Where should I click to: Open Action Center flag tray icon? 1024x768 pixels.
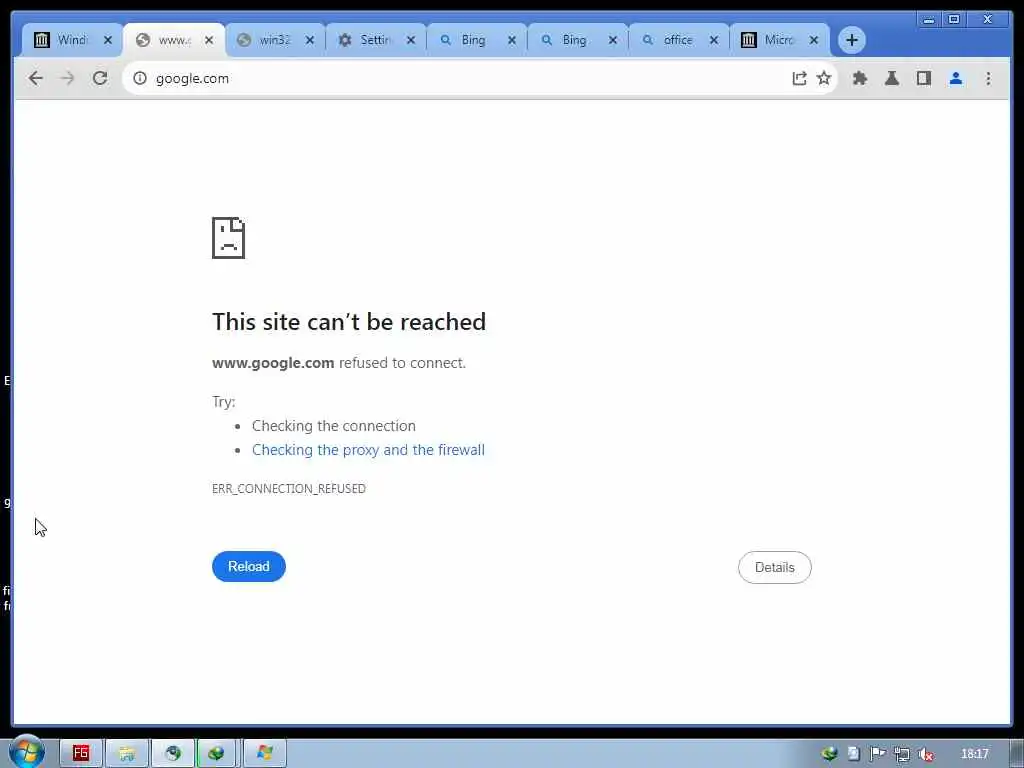point(877,754)
